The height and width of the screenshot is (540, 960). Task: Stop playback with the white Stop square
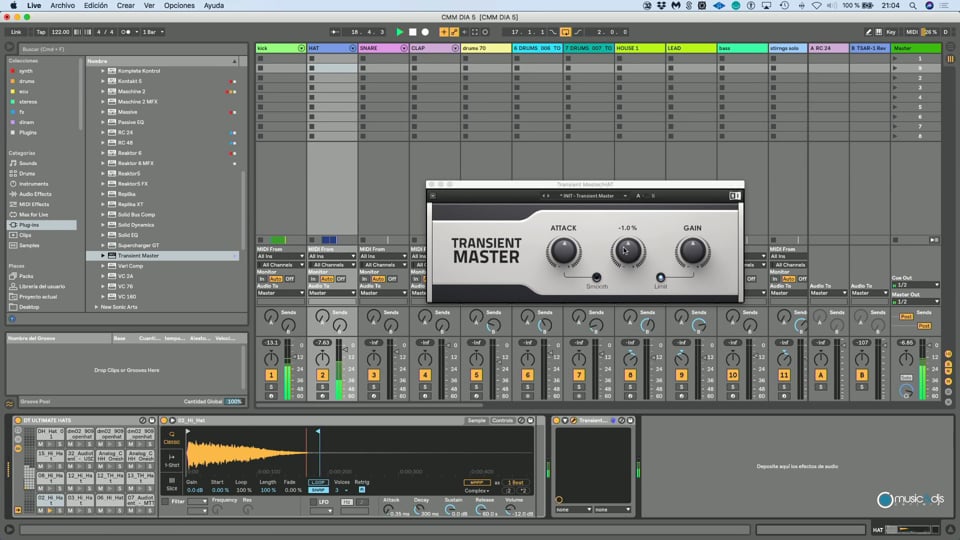click(x=413, y=32)
